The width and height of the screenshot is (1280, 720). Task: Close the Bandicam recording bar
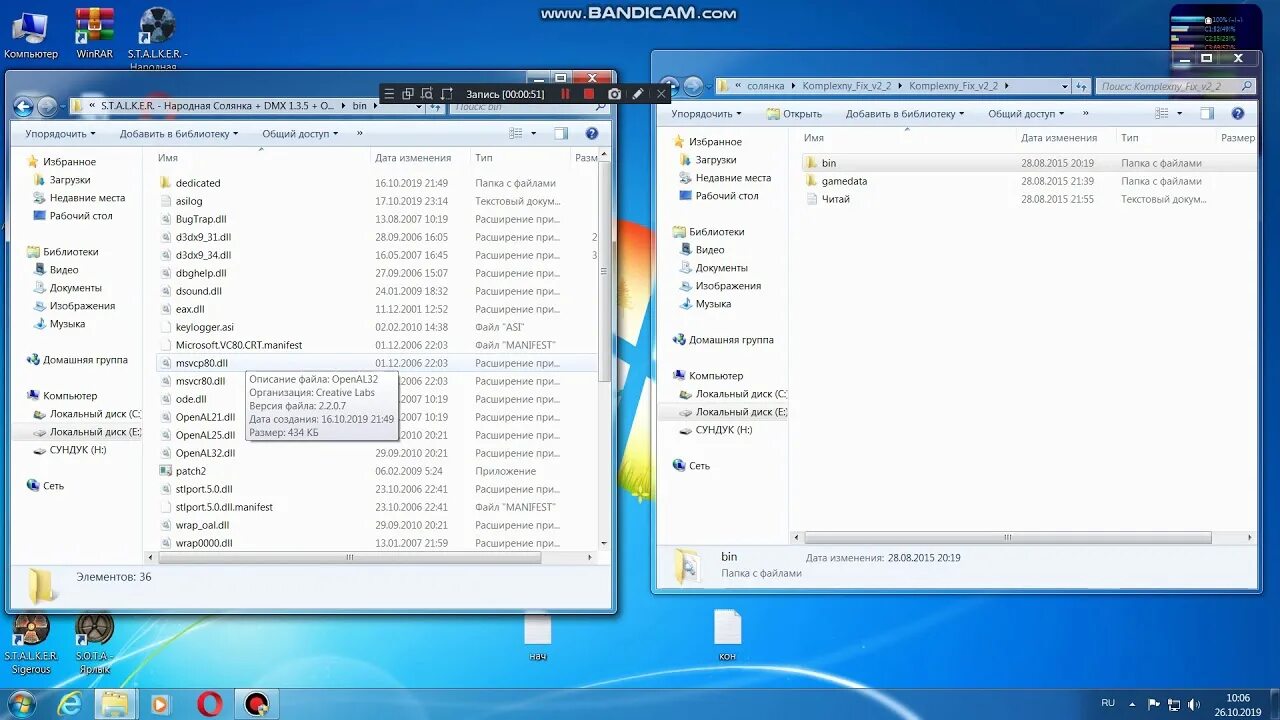(x=661, y=94)
